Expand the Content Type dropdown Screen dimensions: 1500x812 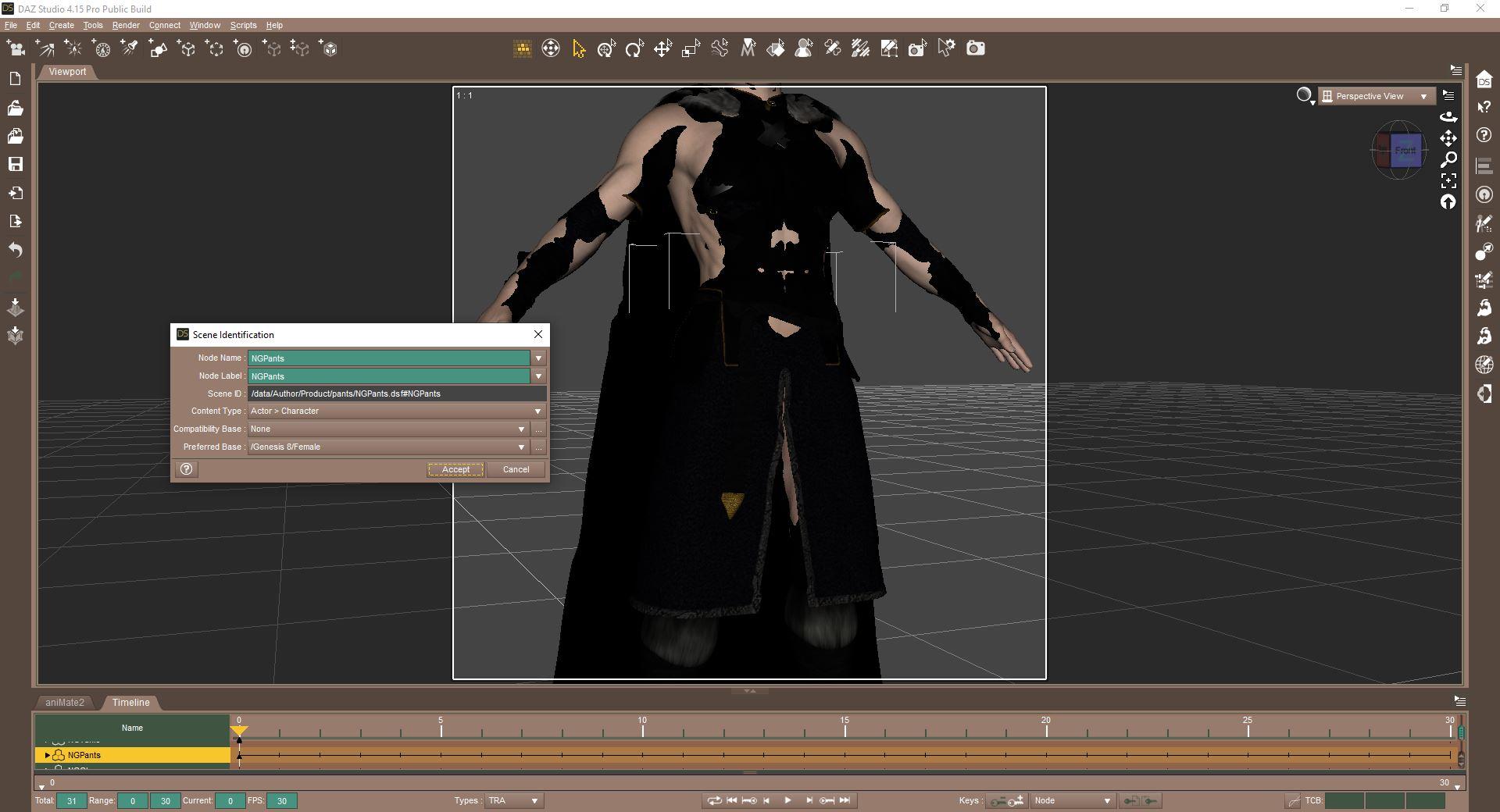coord(397,411)
